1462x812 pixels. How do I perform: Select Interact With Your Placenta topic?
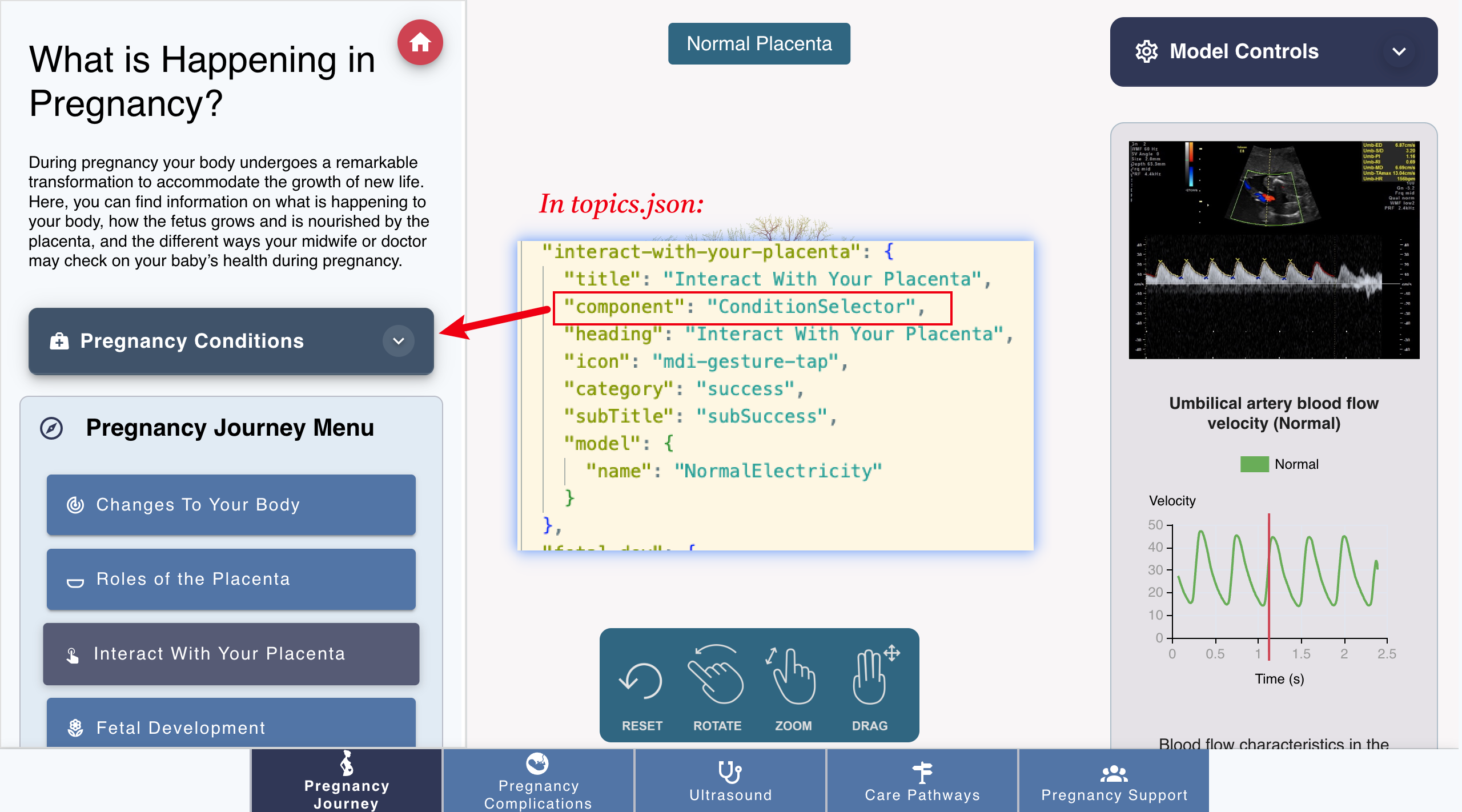tap(231, 654)
